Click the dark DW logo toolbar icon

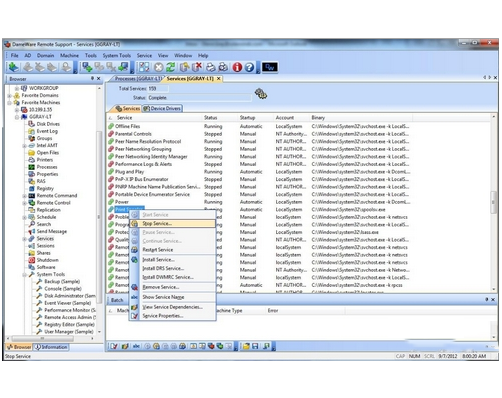[270, 67]
